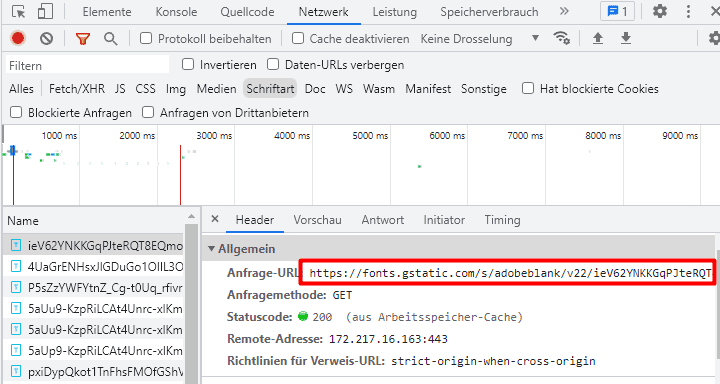
Task: Open network search with magnifier icon
Action: point(111,39)
